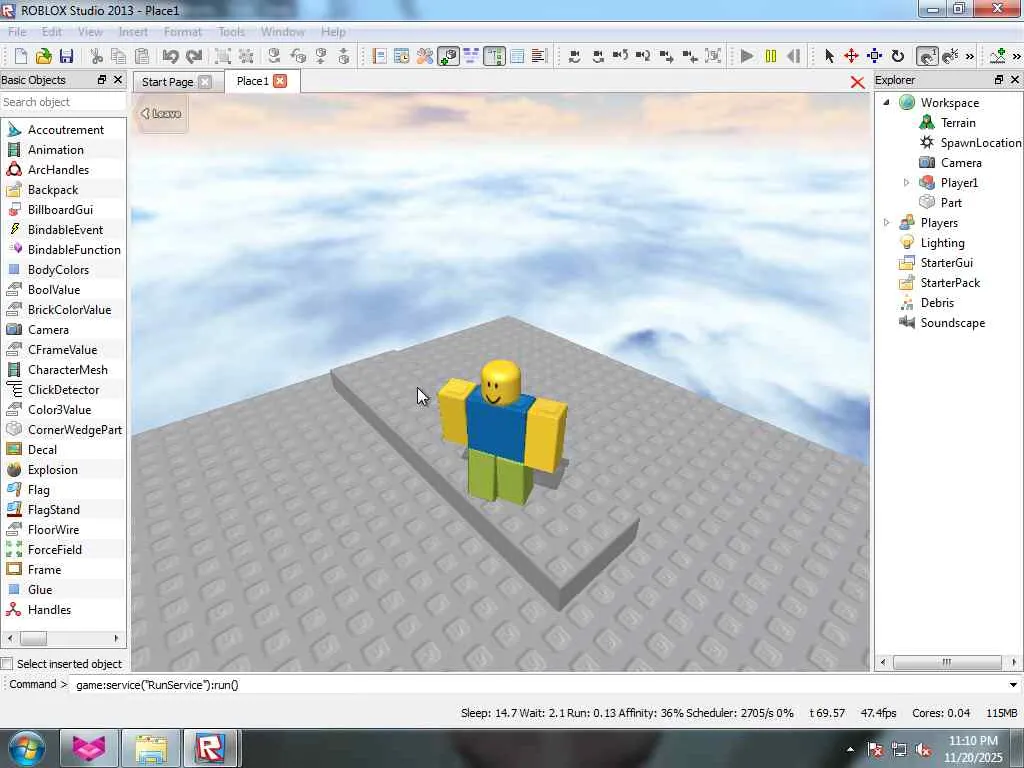Image resolution: width=1024 pixels, height=768 pixels.
Task: Show more tools via the chevron beside the grid buttons
Action: tap(970, 57)
